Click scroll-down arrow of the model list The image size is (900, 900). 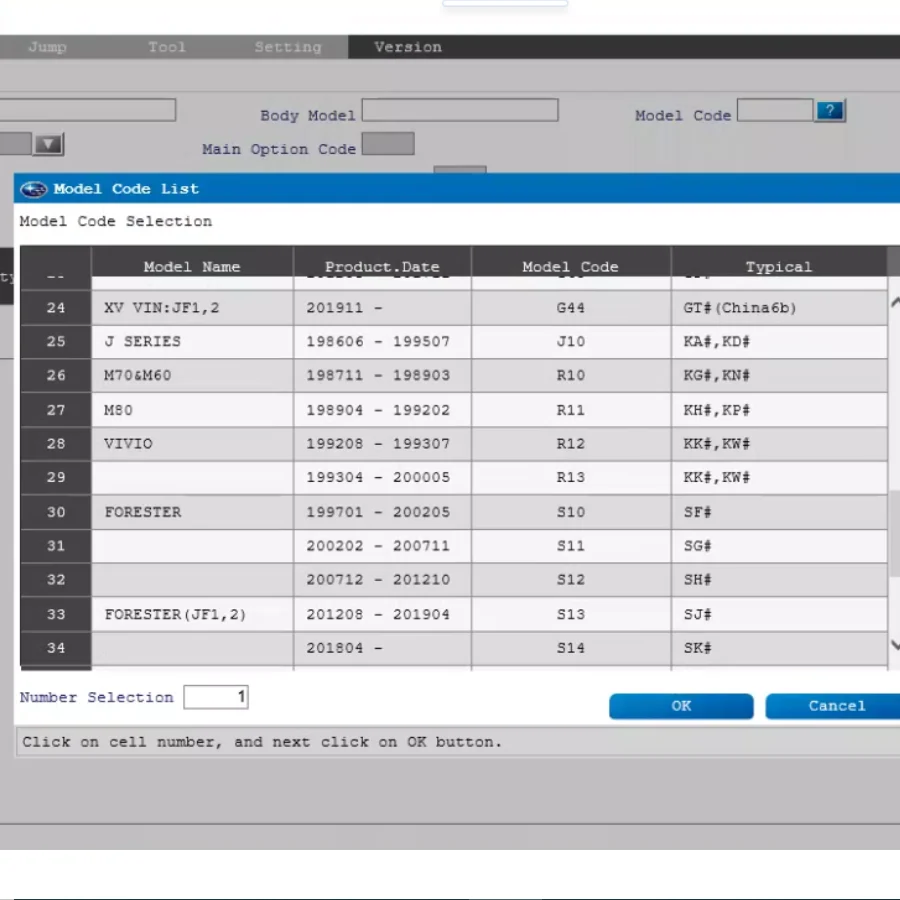coord(894,645)
